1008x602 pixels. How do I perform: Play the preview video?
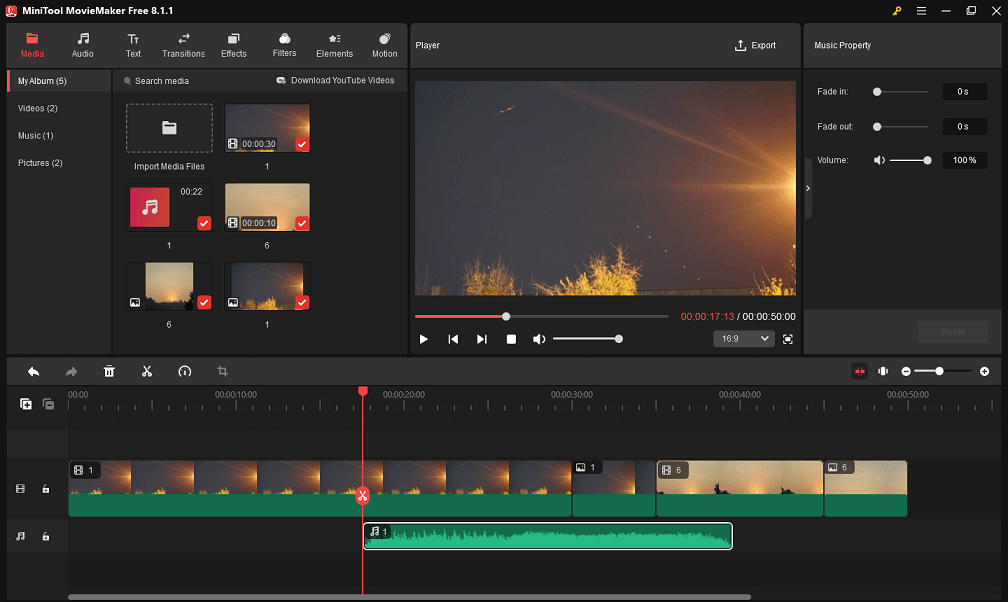424,339
